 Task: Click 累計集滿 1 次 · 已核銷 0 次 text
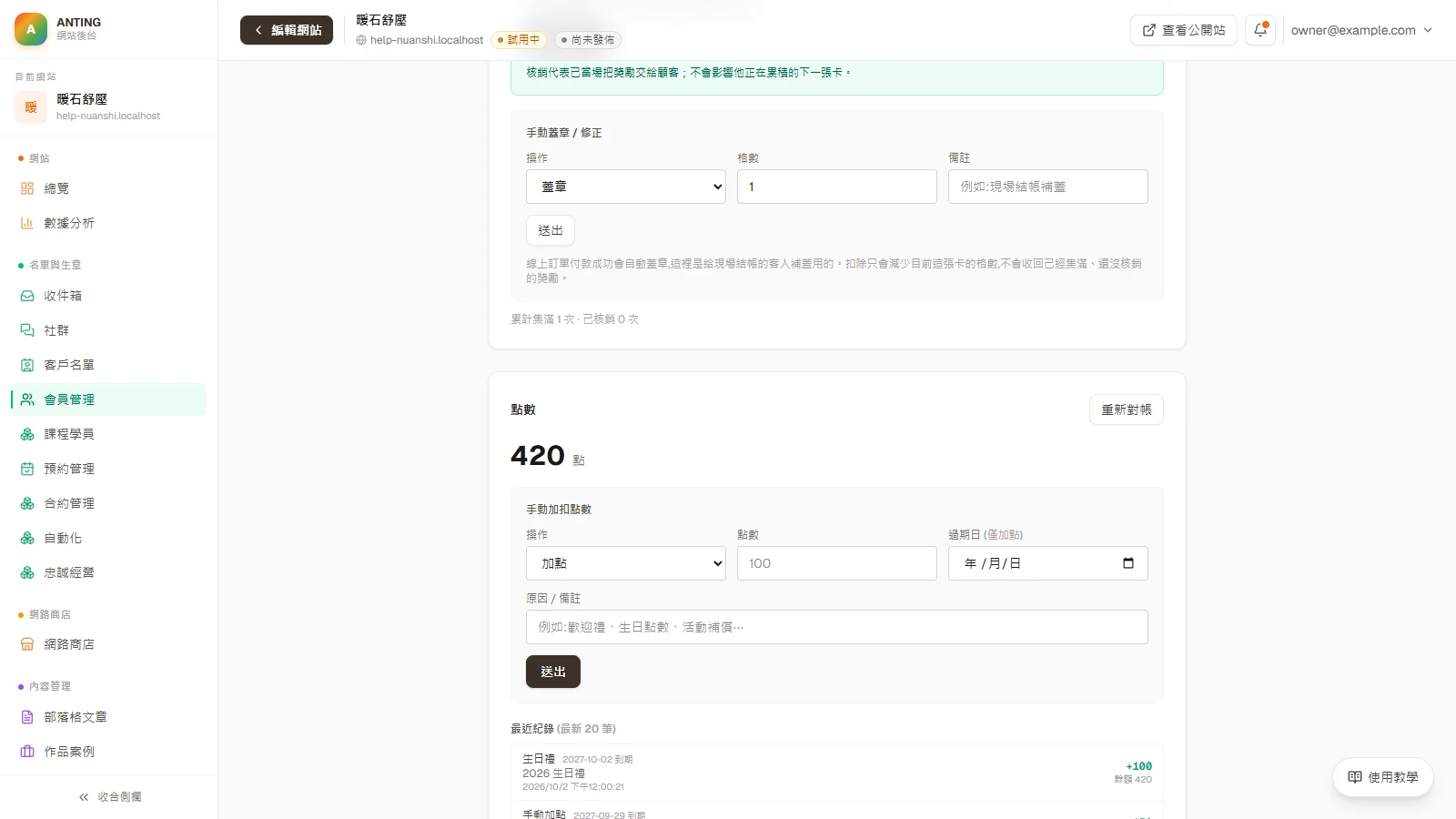coord(575,319)
